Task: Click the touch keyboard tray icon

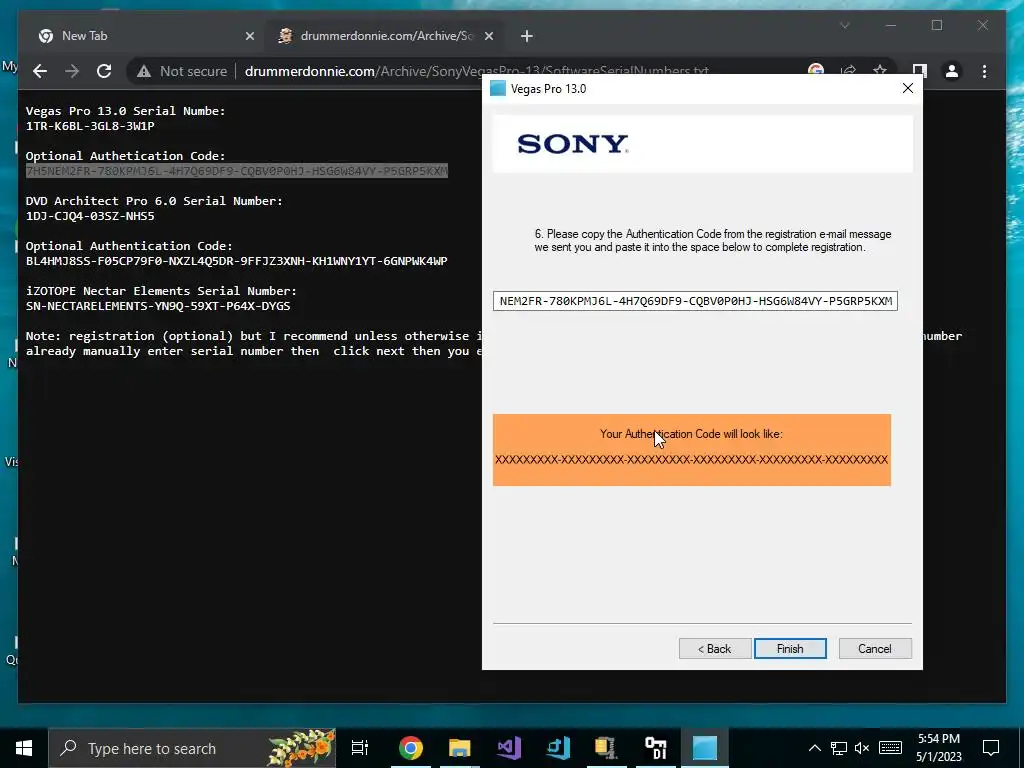Action: pyautogui.click(x=890, y=748)
